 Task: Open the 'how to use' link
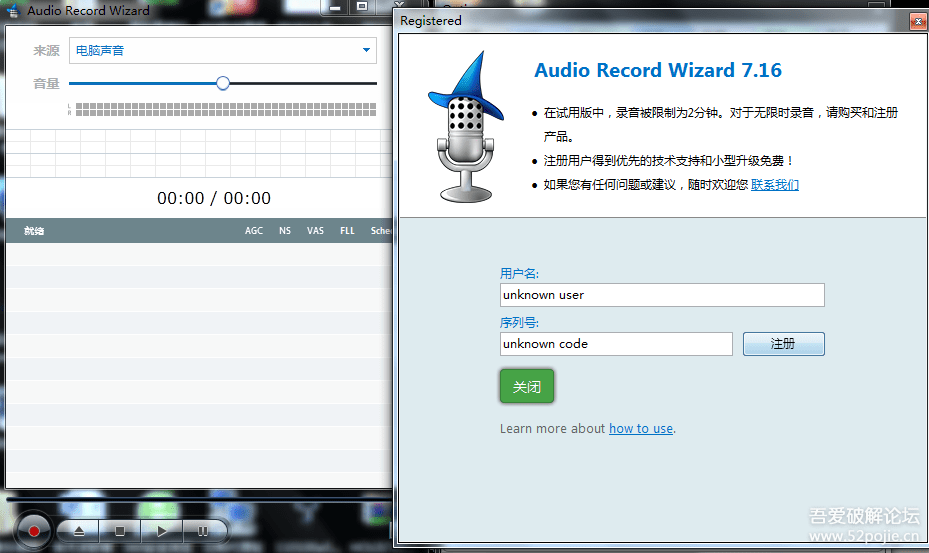coord(641,429)
